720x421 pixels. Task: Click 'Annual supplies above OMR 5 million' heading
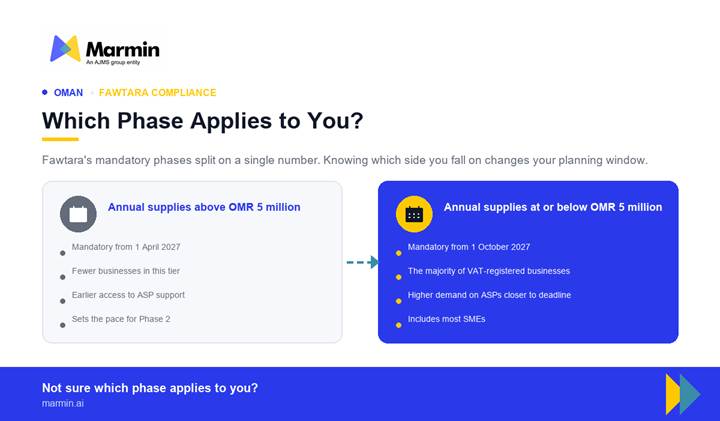(204, 207)
